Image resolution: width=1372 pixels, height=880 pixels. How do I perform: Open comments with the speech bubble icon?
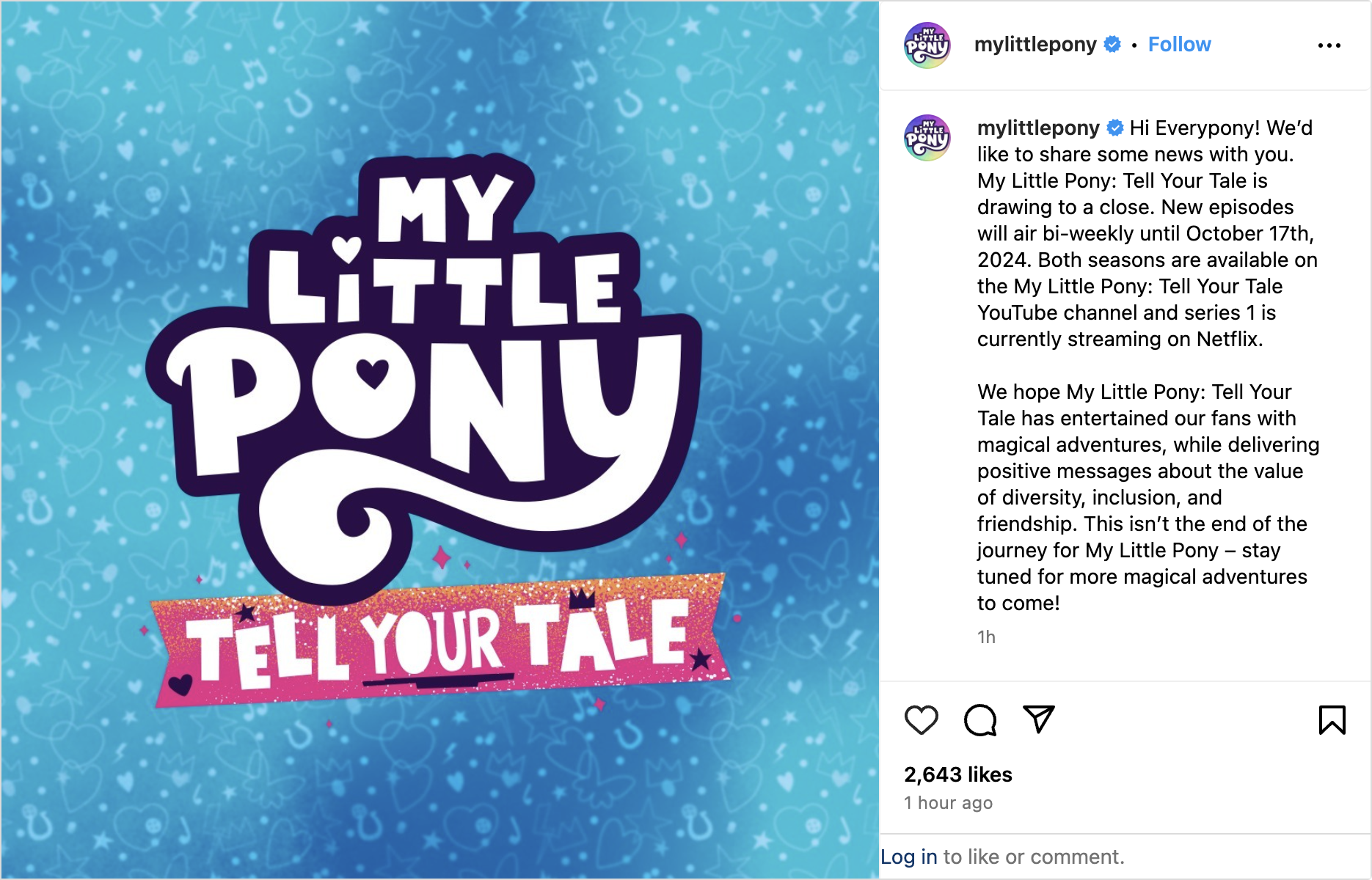(980, 719)
